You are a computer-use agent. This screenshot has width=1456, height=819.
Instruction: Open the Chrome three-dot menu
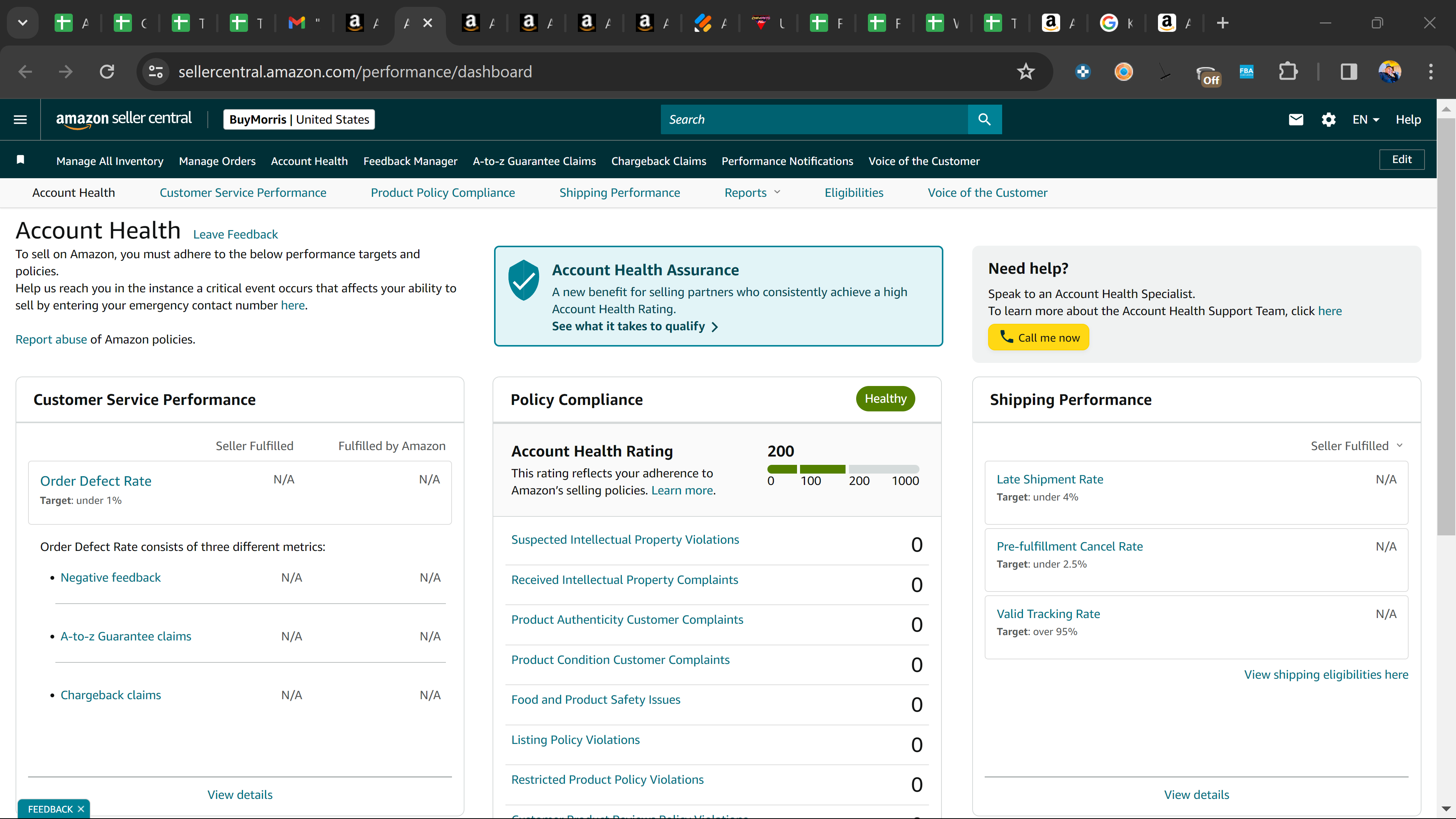tap(1431, 72)
